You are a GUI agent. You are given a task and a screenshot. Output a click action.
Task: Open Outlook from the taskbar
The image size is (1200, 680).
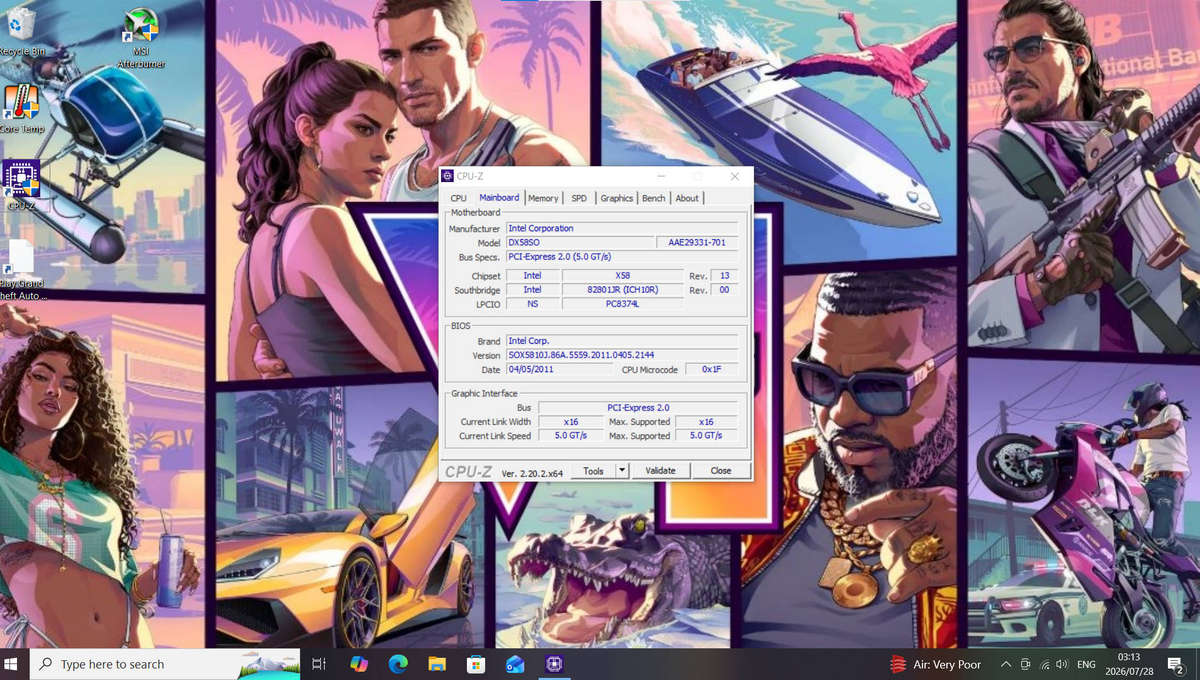pos(515,664)
